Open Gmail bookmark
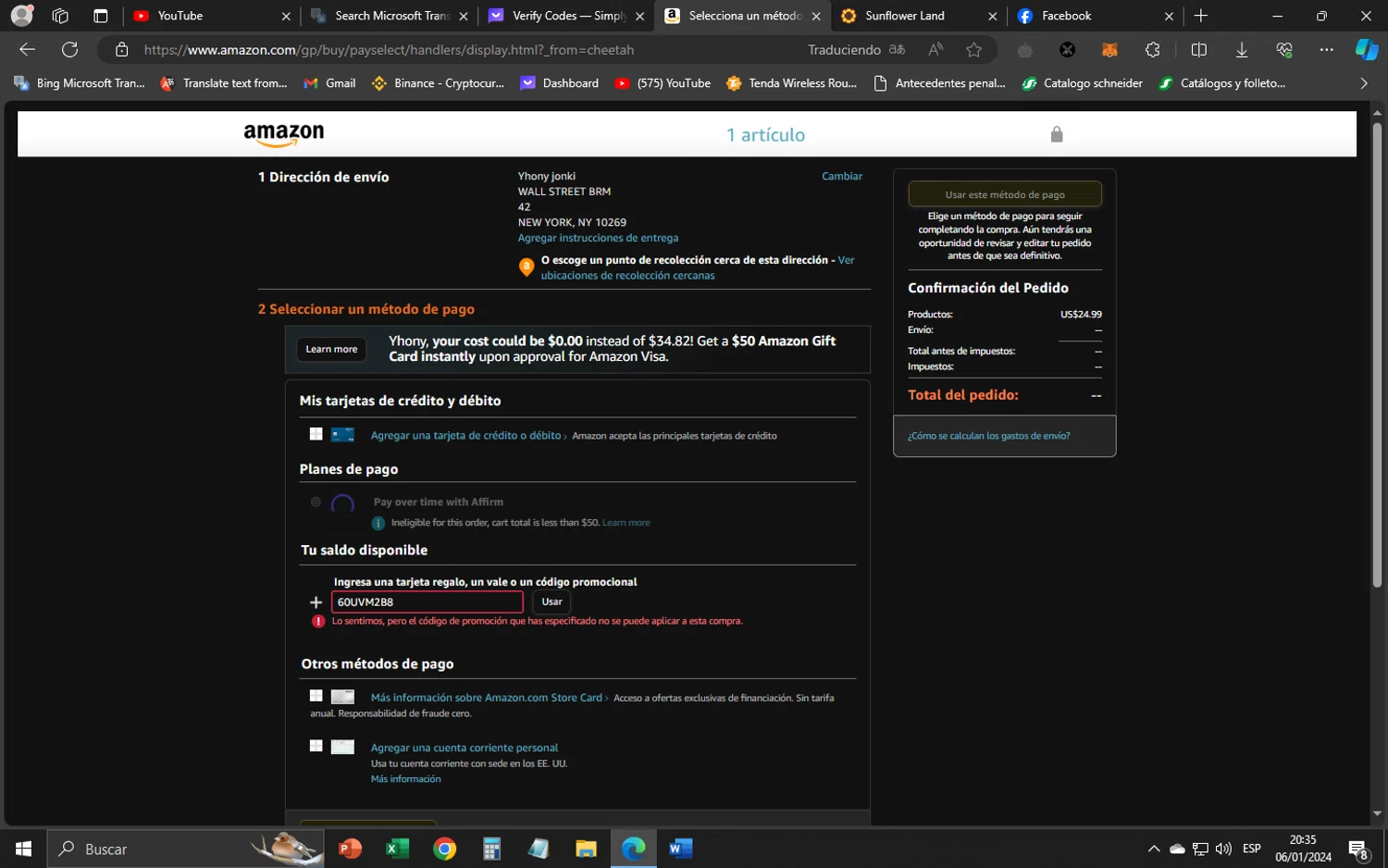The width and height of the screenshot is (1388, 868). [x=329, y=83]
